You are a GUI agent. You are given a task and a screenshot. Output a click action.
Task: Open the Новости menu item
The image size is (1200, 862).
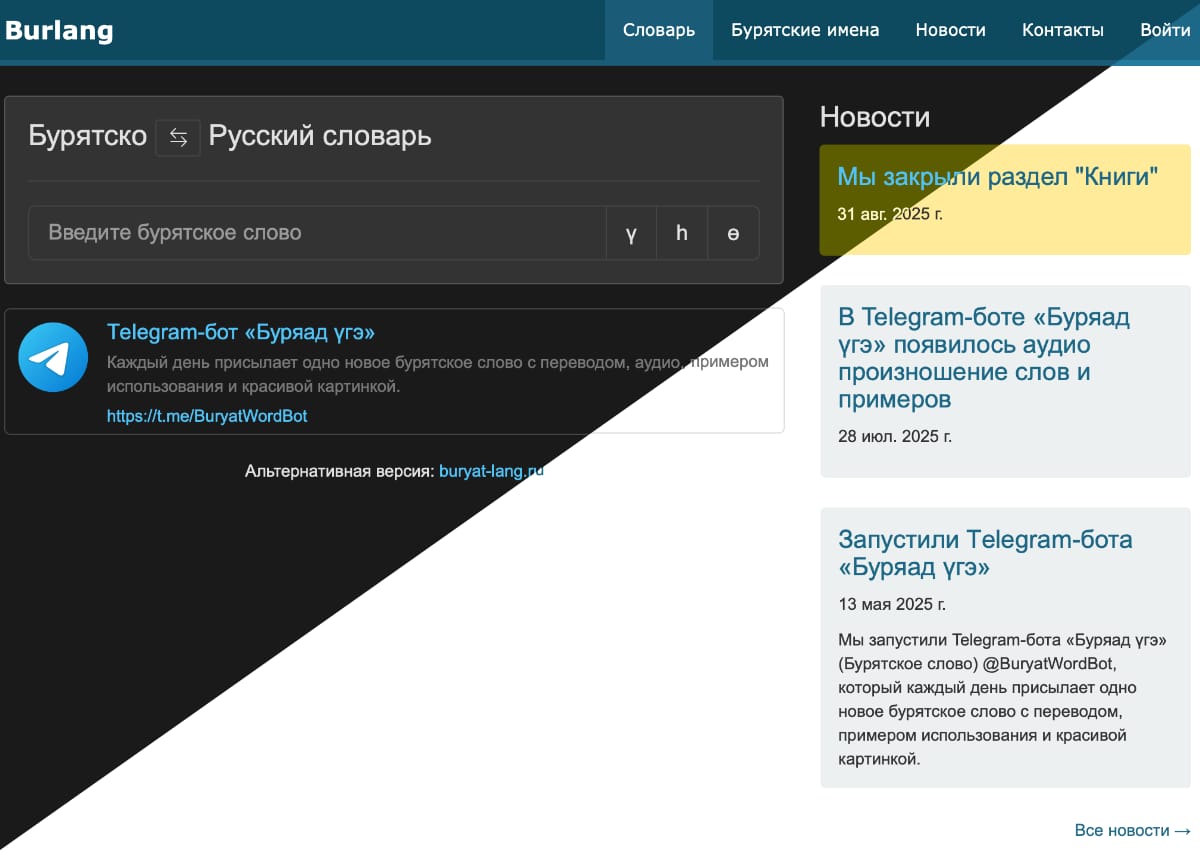click(950, 30)
